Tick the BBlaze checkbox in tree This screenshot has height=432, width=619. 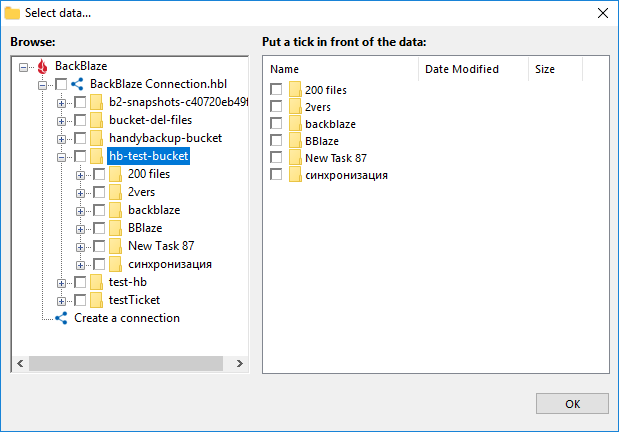coord(99,228)
